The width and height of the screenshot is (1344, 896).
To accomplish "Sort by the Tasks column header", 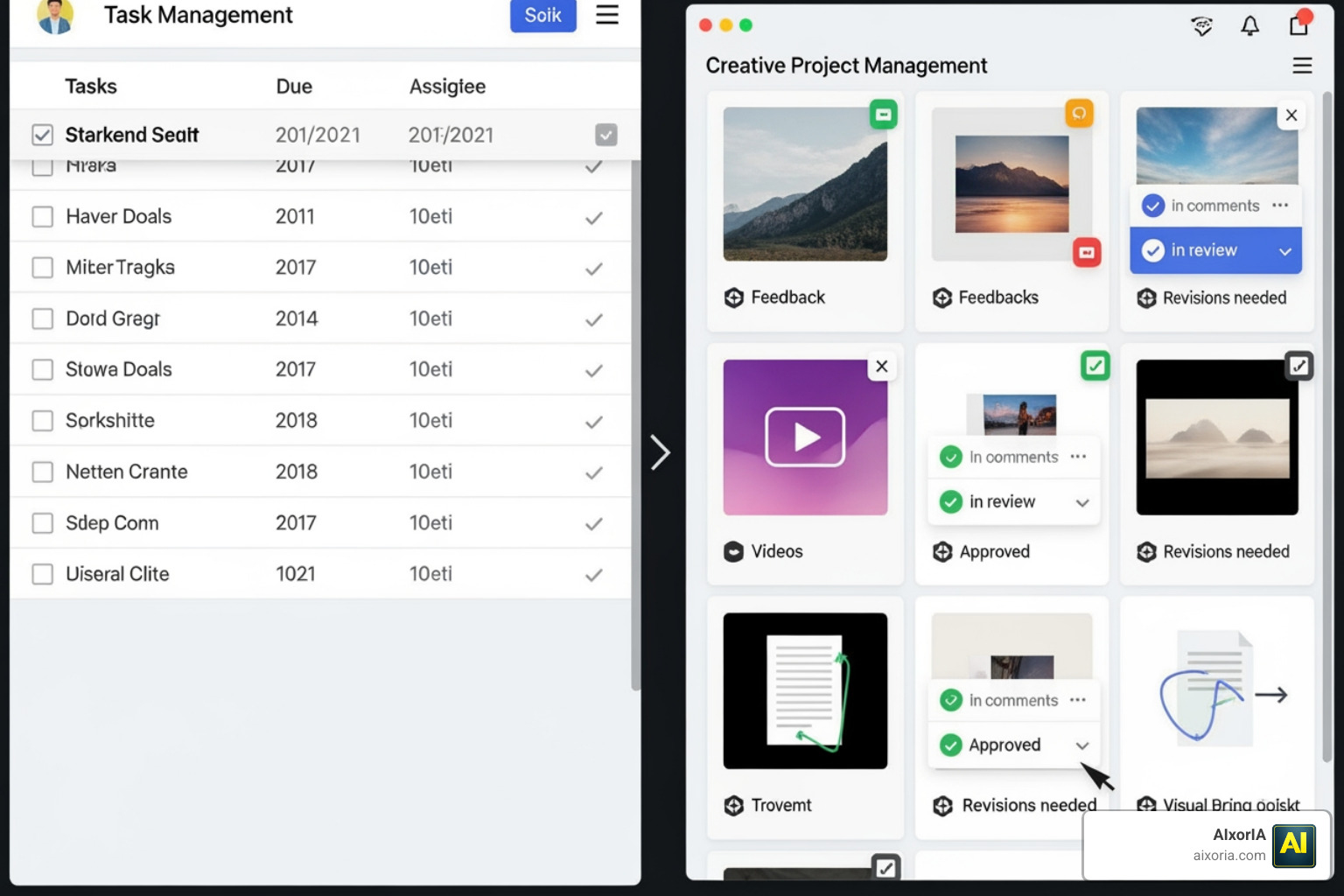I will (x=91, y=87).
